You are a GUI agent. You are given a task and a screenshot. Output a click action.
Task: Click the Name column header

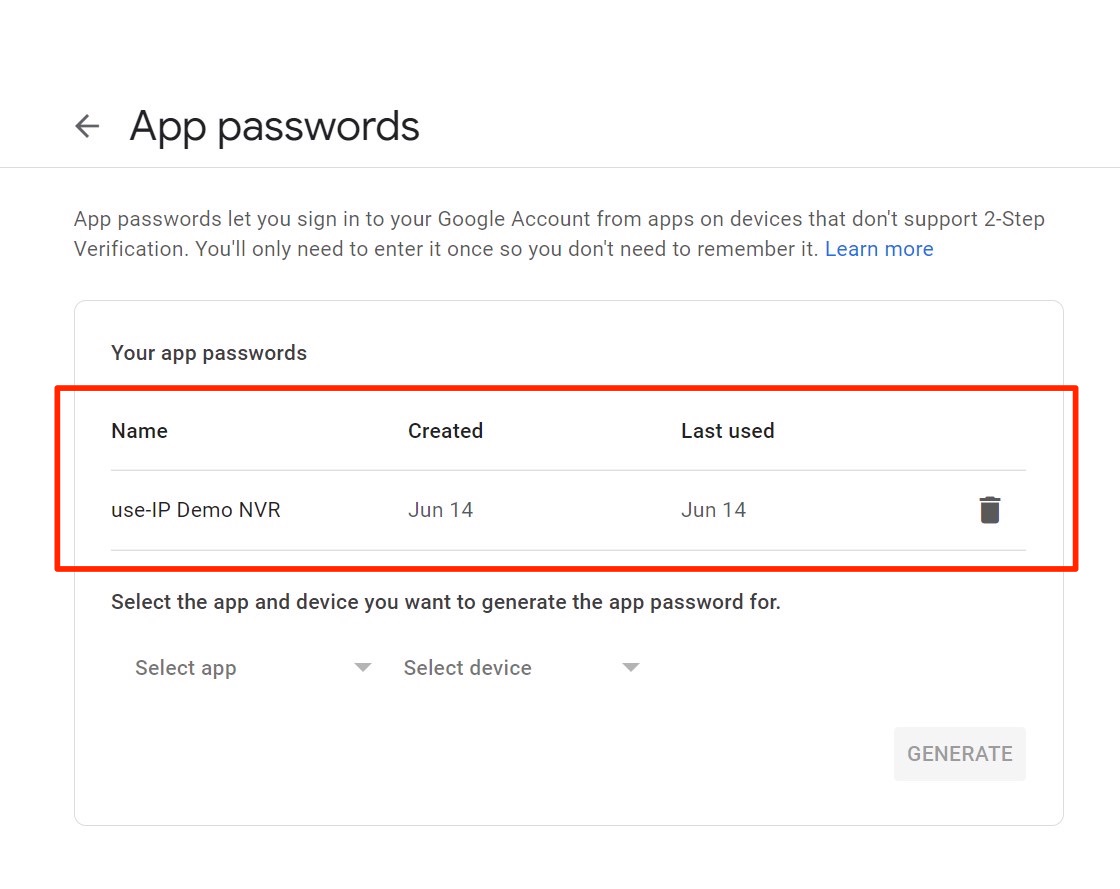[139, 431]
